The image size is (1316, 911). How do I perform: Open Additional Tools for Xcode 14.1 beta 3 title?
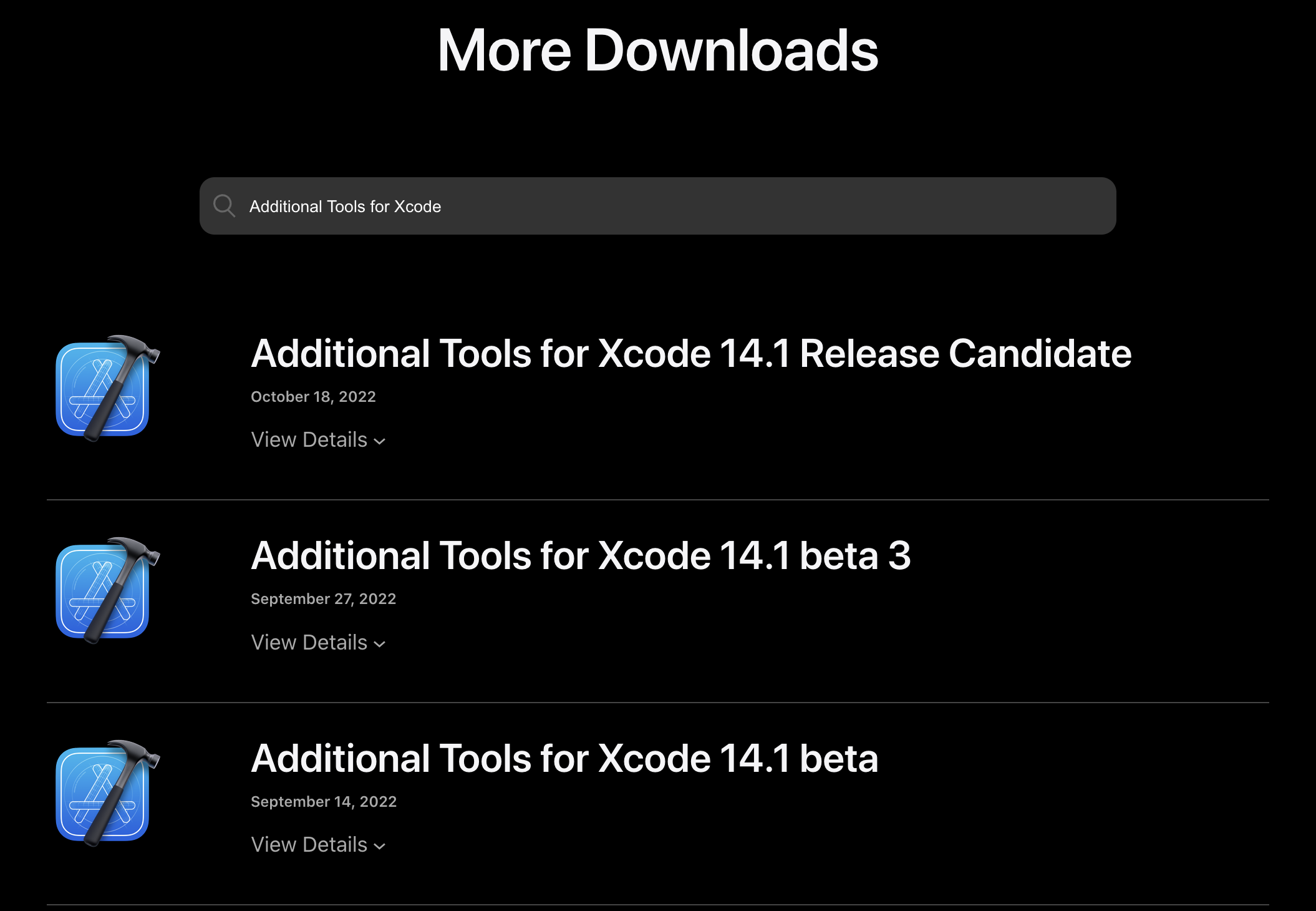(581, 556)
